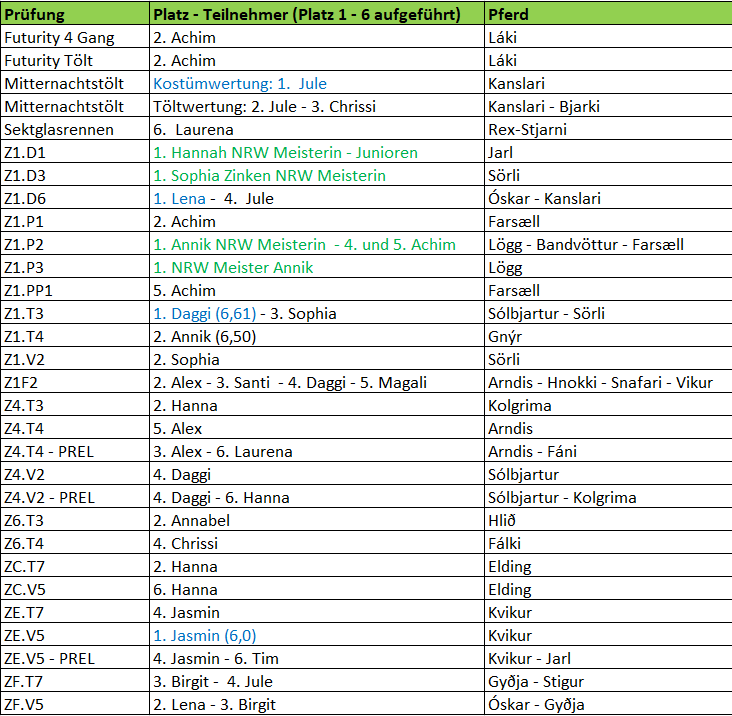Image resolution: width=732 pixels, height=716 pixels.
Task: Click the 'Z4.T4 - PREL' cell
Action: click(75, 450)
